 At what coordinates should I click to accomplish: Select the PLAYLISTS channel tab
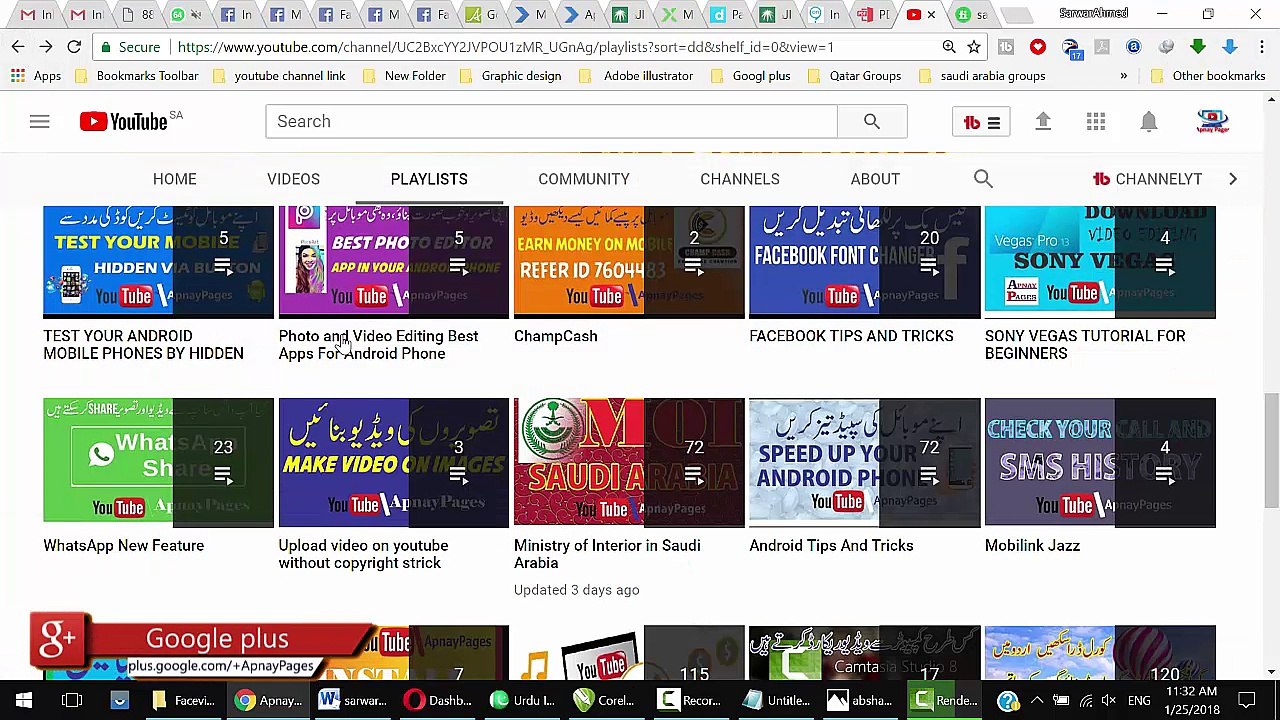tap(429, 179)
